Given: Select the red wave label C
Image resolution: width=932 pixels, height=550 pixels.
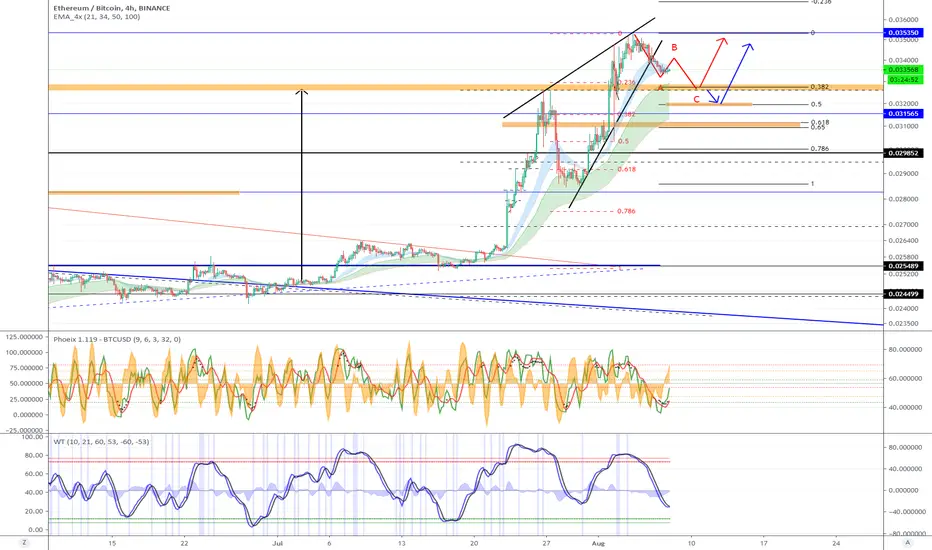Looking at the screenshot, I should click(x=697, y=99).
